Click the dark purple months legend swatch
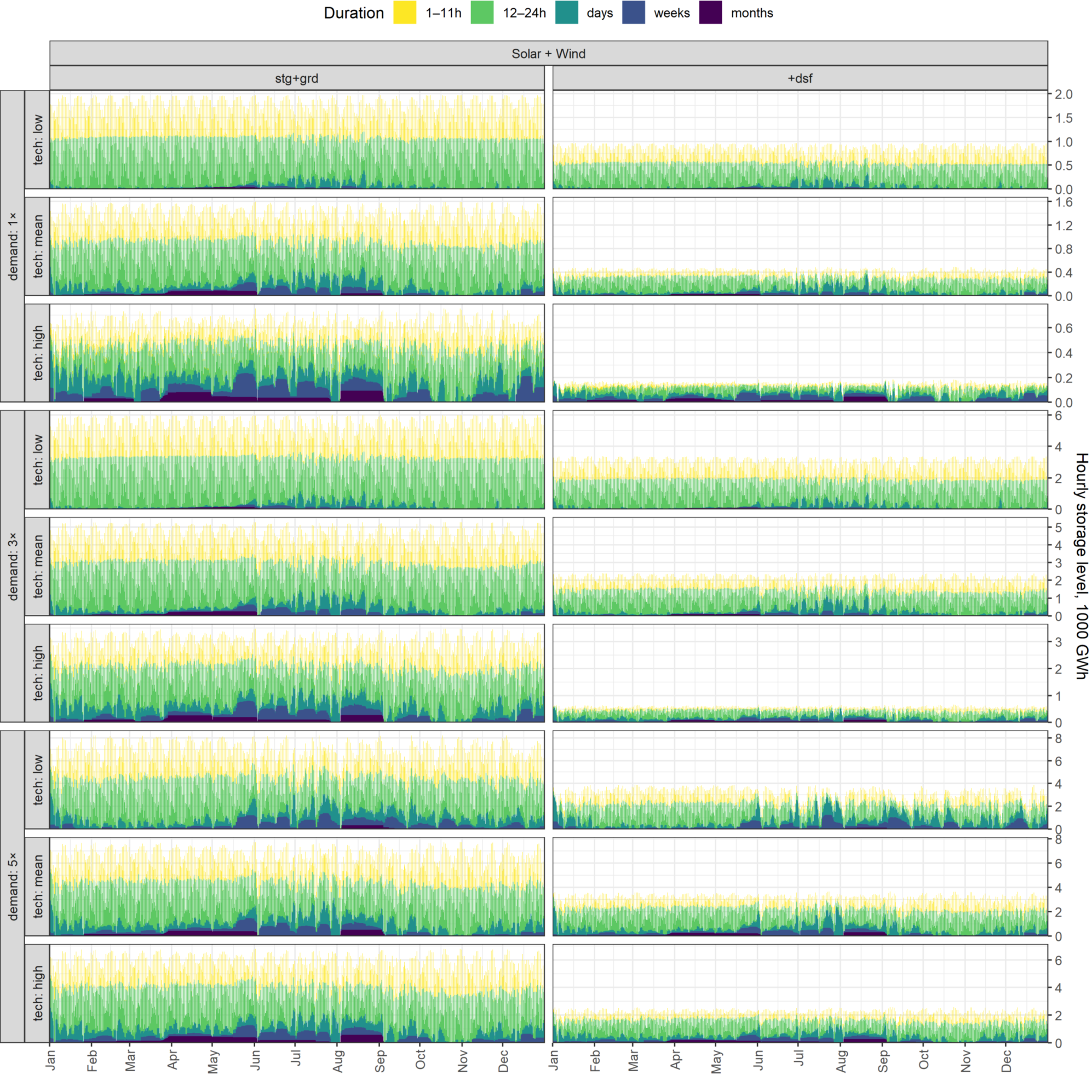 coord(710,13)
